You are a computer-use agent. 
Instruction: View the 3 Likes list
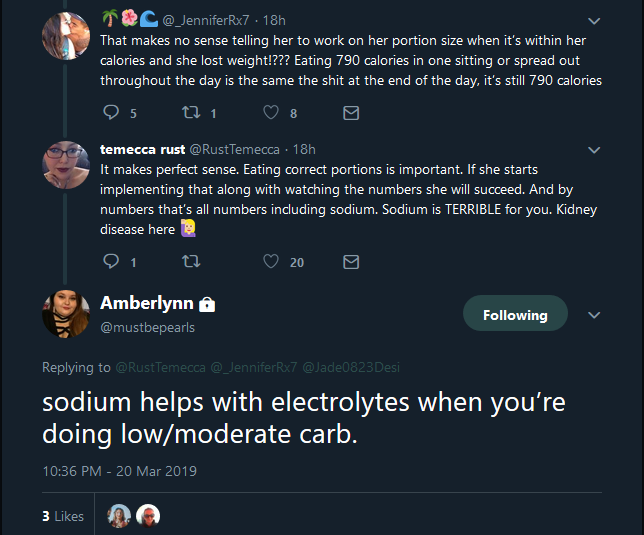(x=63, y=516)
